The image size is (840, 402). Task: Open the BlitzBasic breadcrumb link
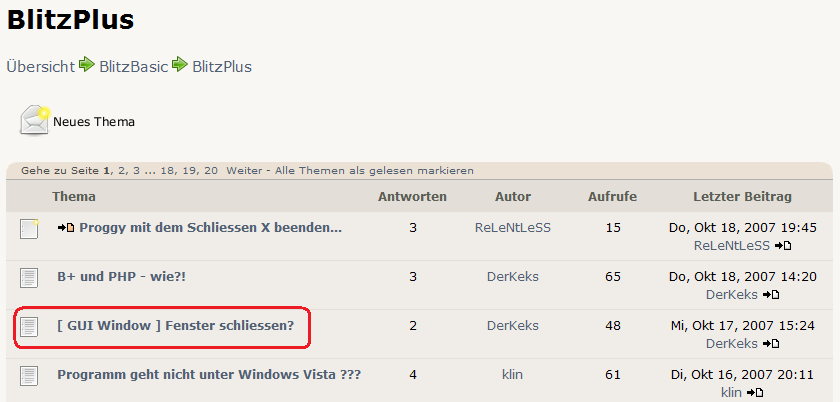134,67
